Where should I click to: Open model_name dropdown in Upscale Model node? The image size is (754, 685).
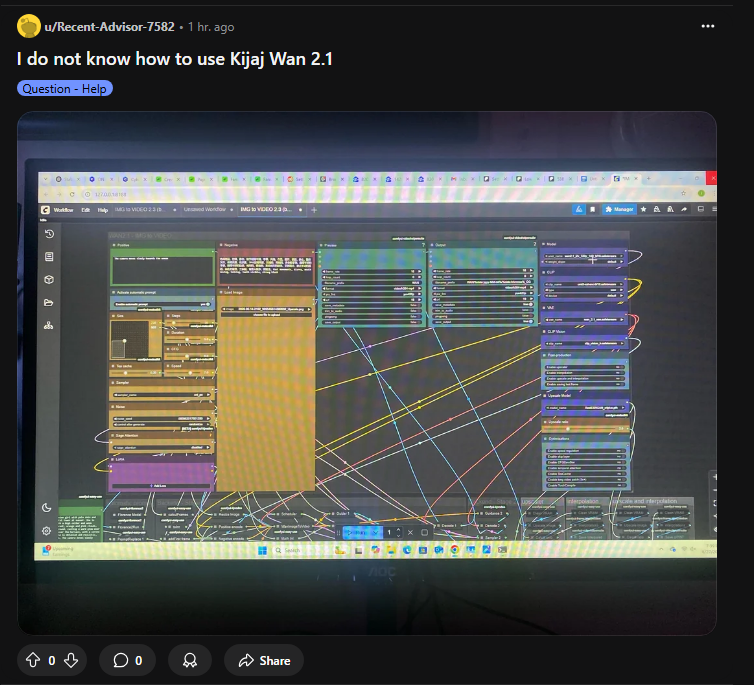point(585,408)
